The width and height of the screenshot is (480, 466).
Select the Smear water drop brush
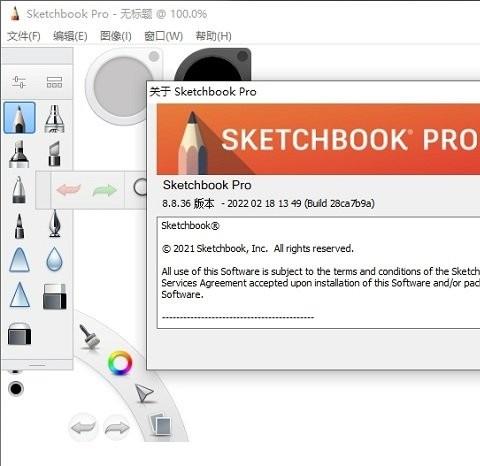pos(54,259)
